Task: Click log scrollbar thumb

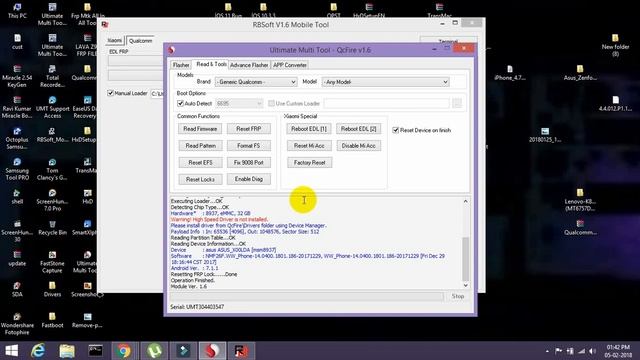Action: point(465,258)
